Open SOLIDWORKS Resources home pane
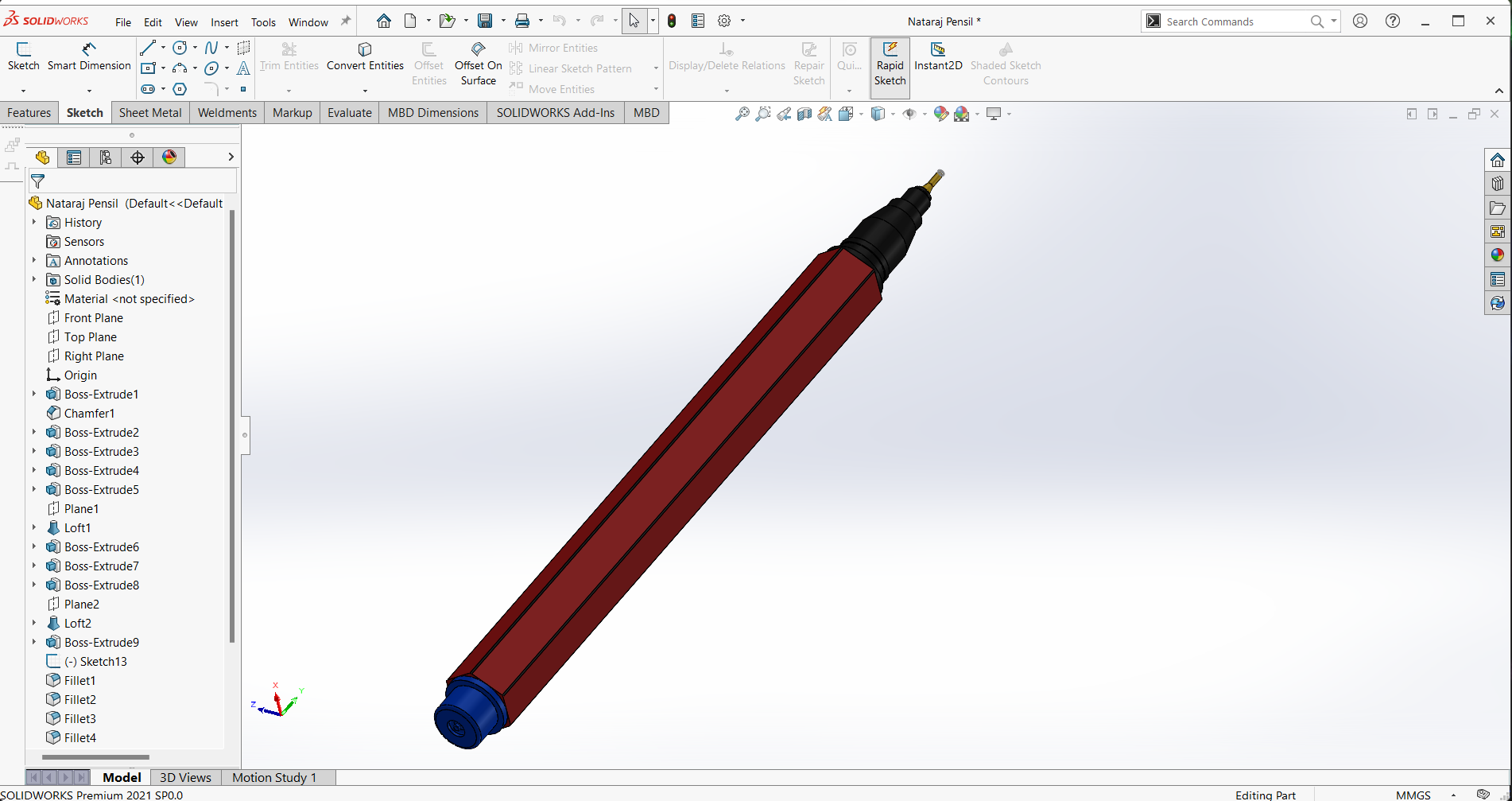Image resolution: width=1512 pixels, height=801 pixels. click(1498, 160)
